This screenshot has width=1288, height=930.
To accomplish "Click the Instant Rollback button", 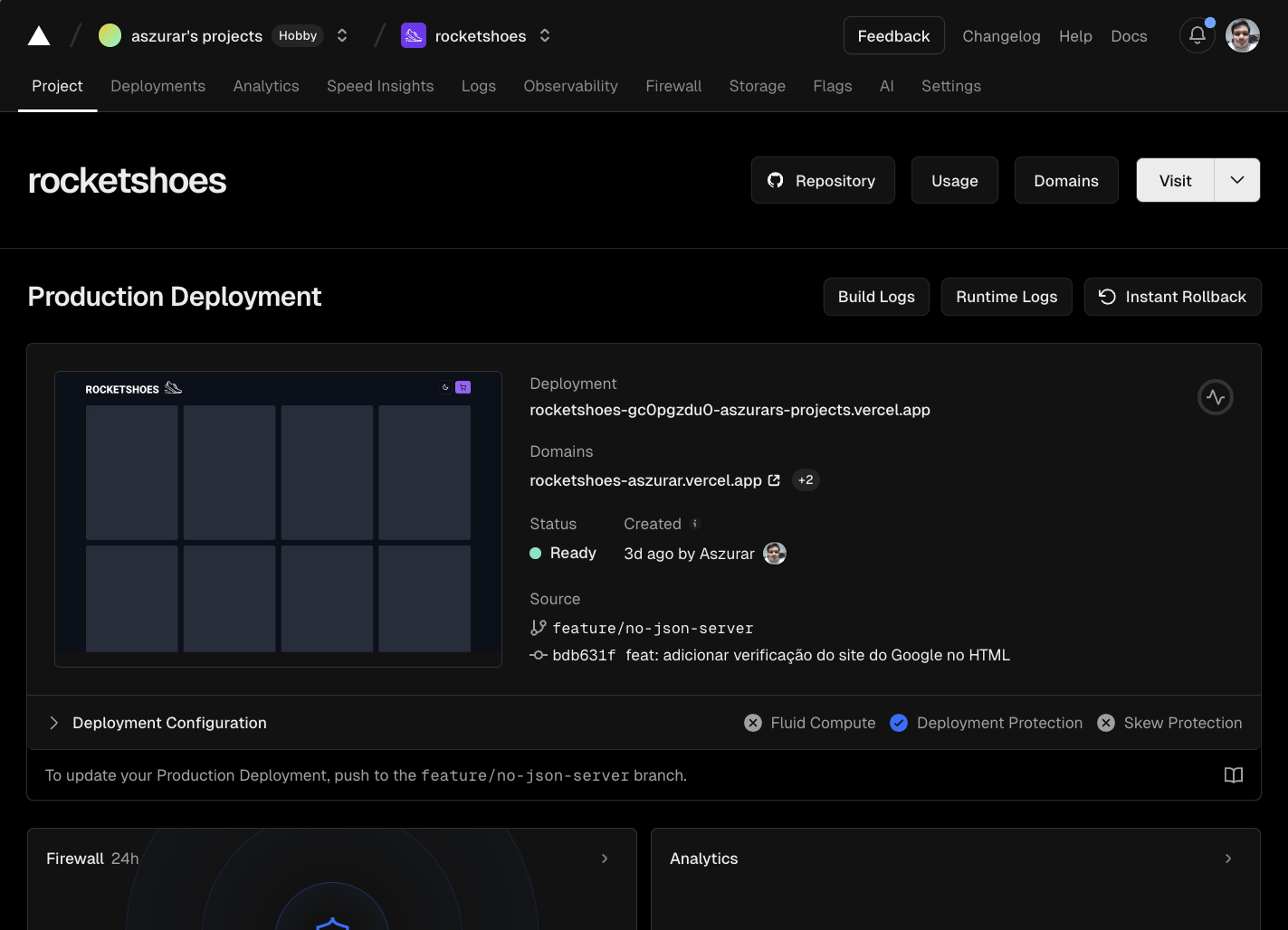I will coord(1172,297).
